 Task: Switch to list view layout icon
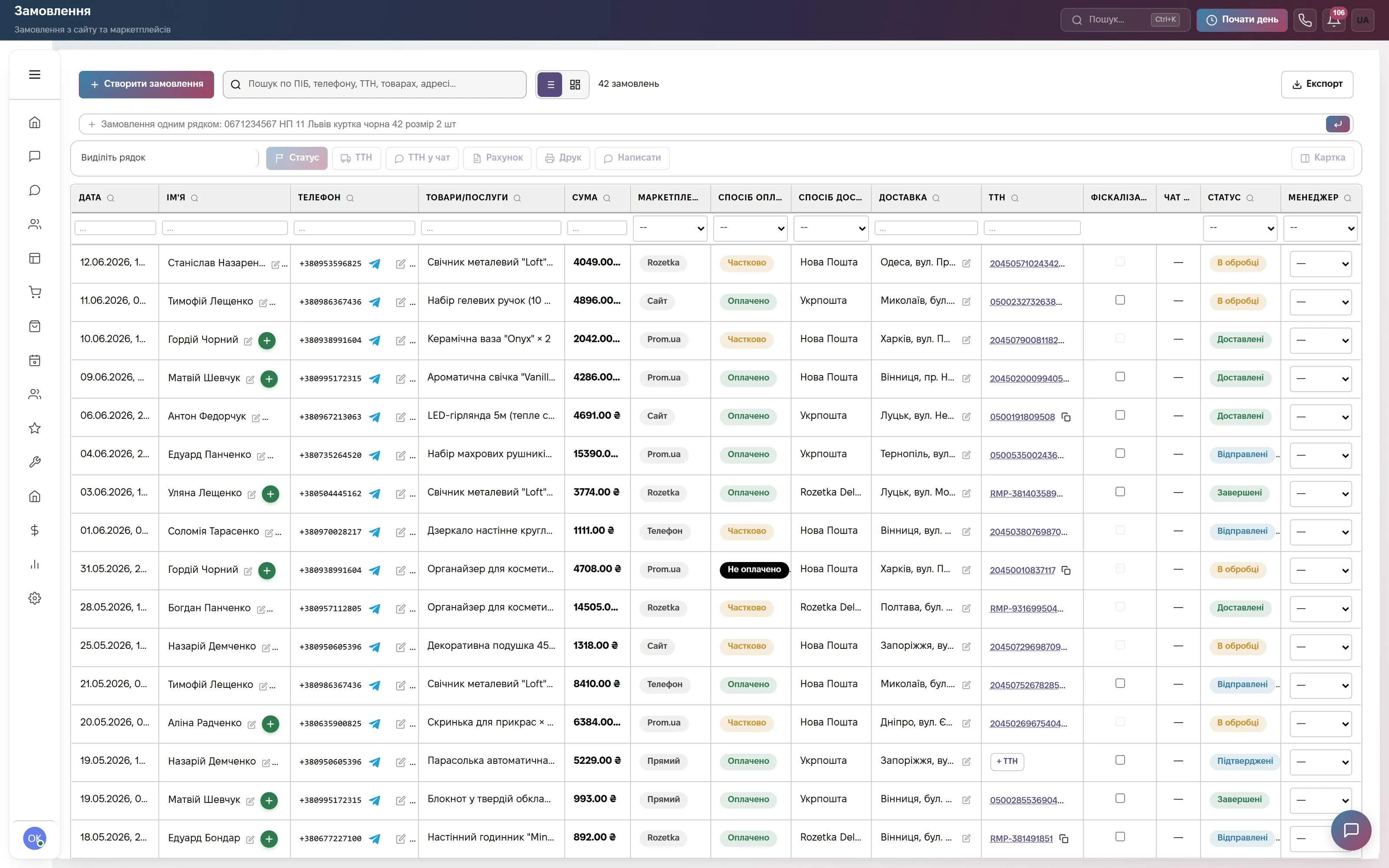click(550, 85)
